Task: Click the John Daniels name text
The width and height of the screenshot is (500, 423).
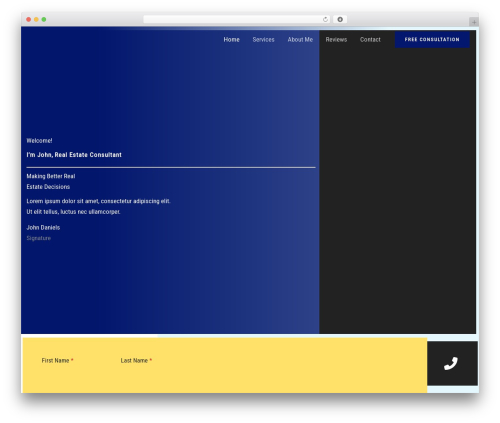Action: click(x=43, y=227)
